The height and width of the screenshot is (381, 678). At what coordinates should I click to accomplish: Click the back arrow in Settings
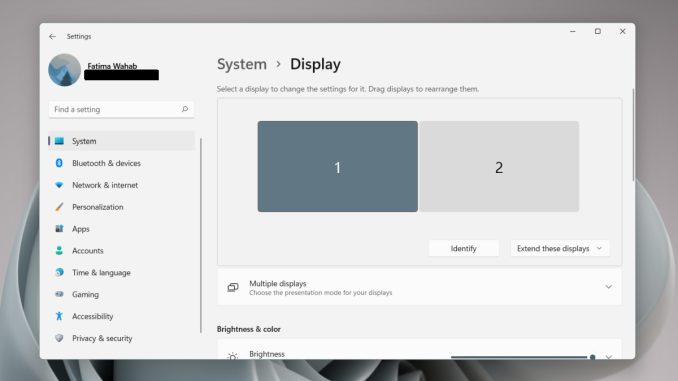pyautogui.click(x=52, y=37)
